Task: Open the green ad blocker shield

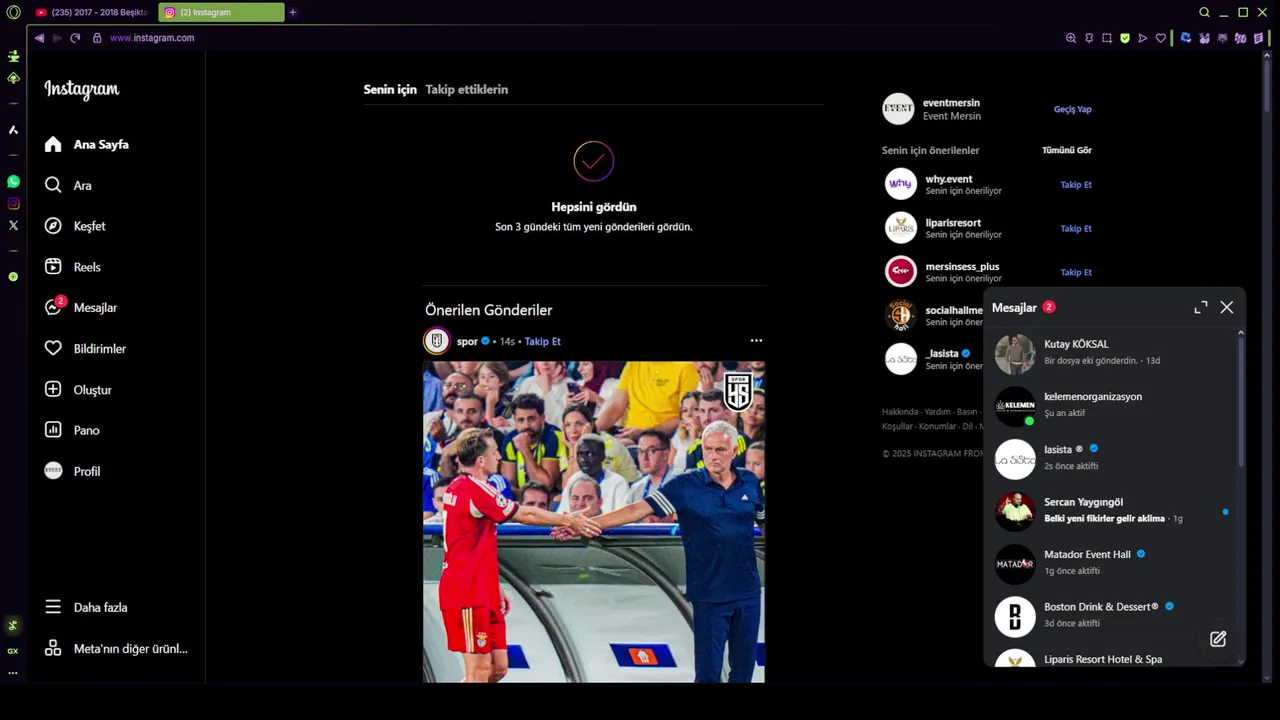Action: (x=1125, y=38)
